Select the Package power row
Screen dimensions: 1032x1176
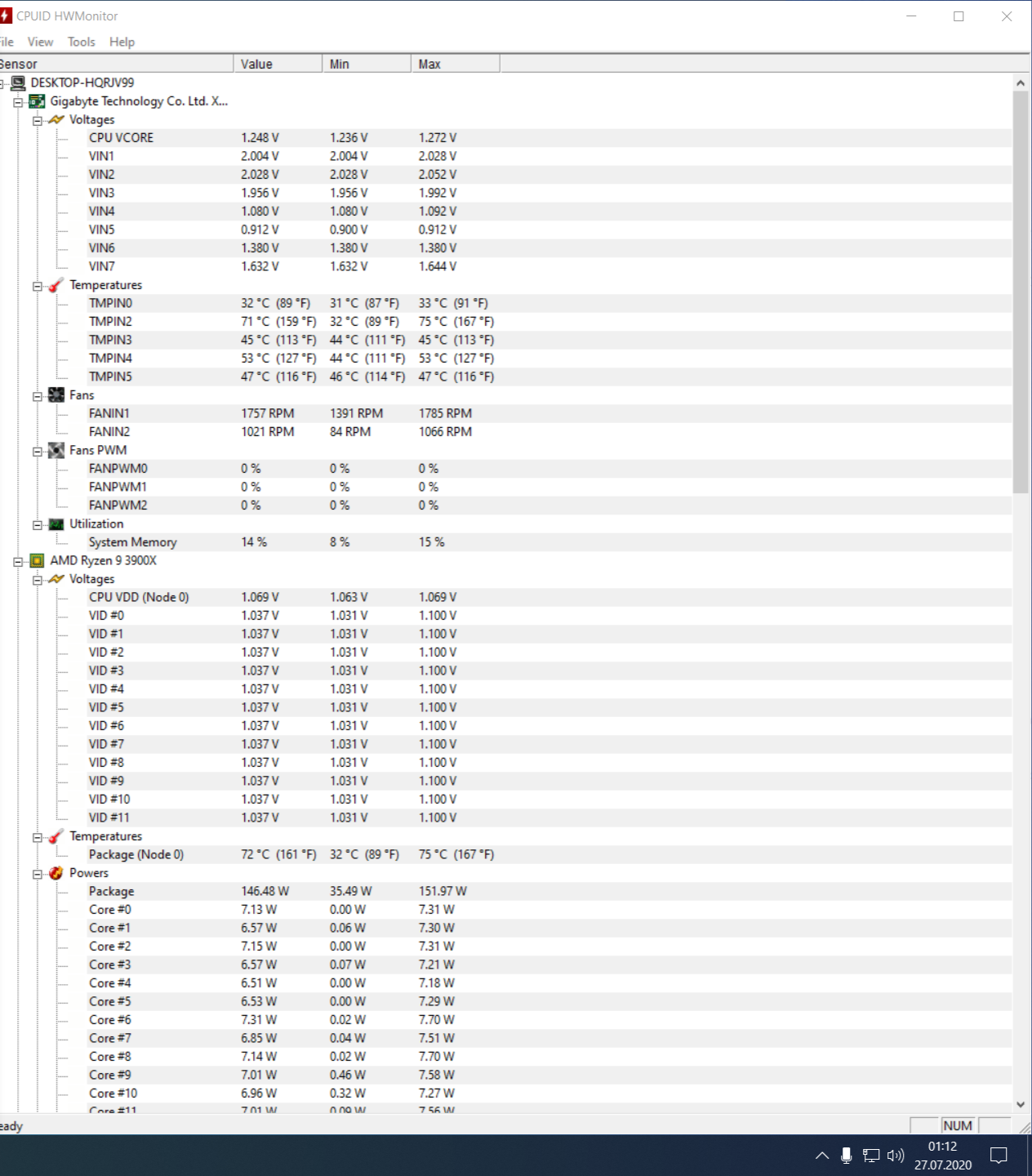point(549,891)
